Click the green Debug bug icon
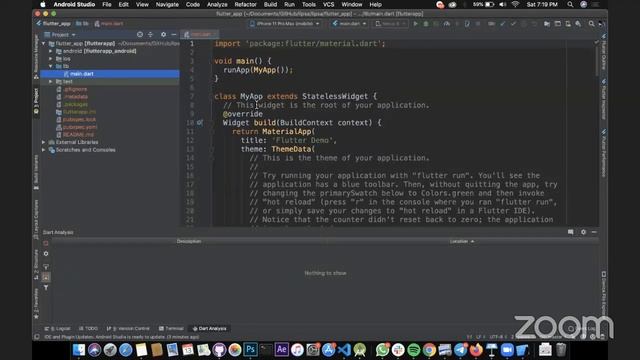Viewport: 640px width, 360px height. [426, 24]
